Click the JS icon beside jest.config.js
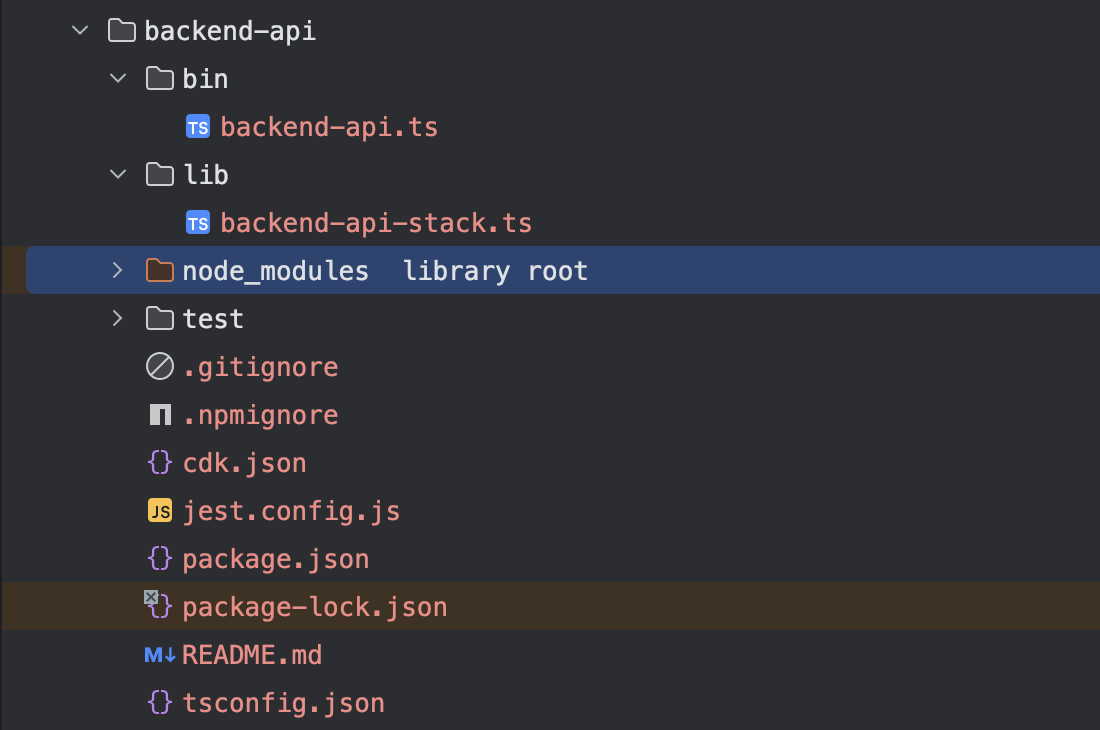Image resolution: width=1100 pixels, height=730 pixels. pos(159,511)
